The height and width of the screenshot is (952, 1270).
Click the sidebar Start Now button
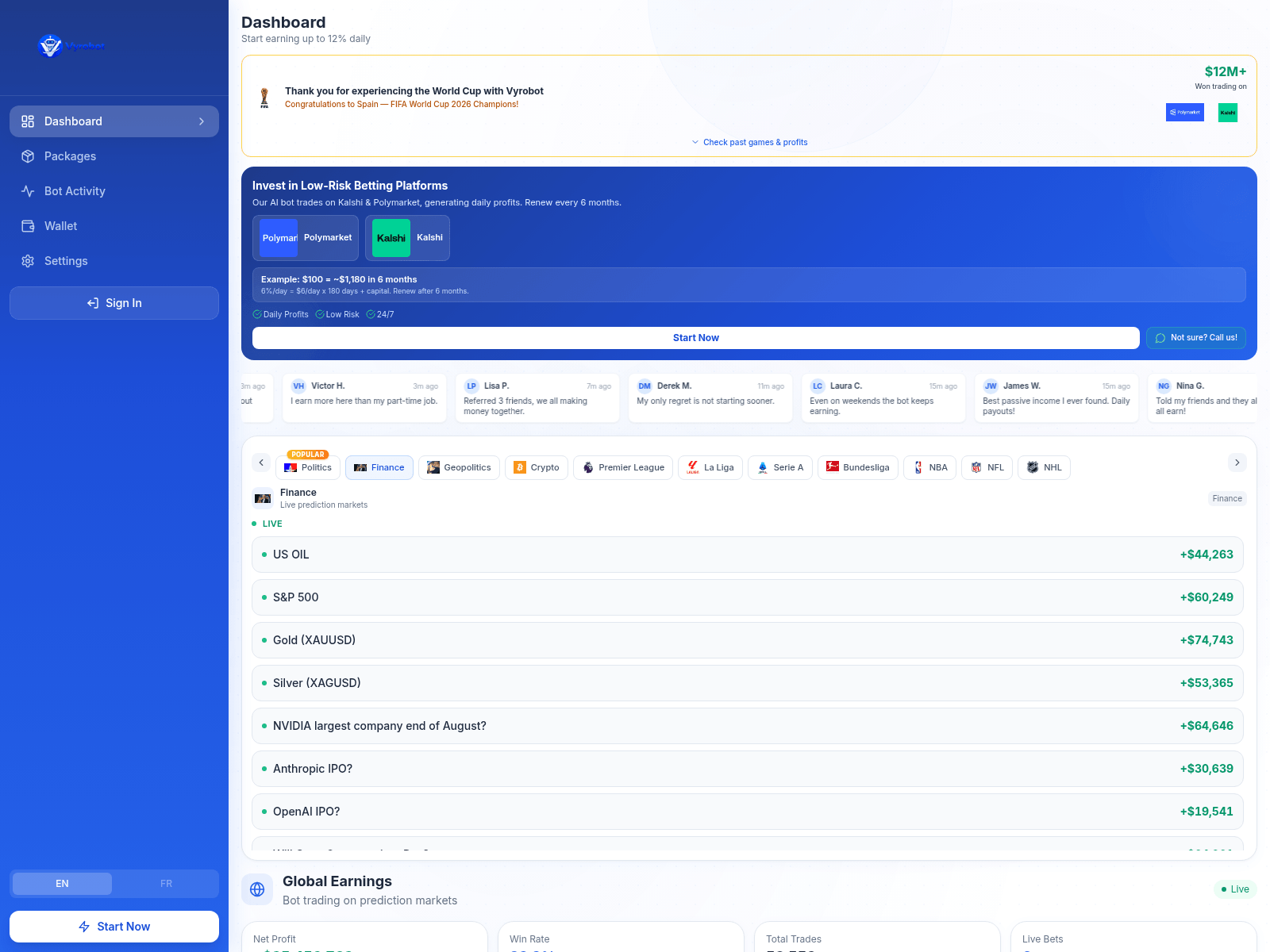[x=114, y=927]
